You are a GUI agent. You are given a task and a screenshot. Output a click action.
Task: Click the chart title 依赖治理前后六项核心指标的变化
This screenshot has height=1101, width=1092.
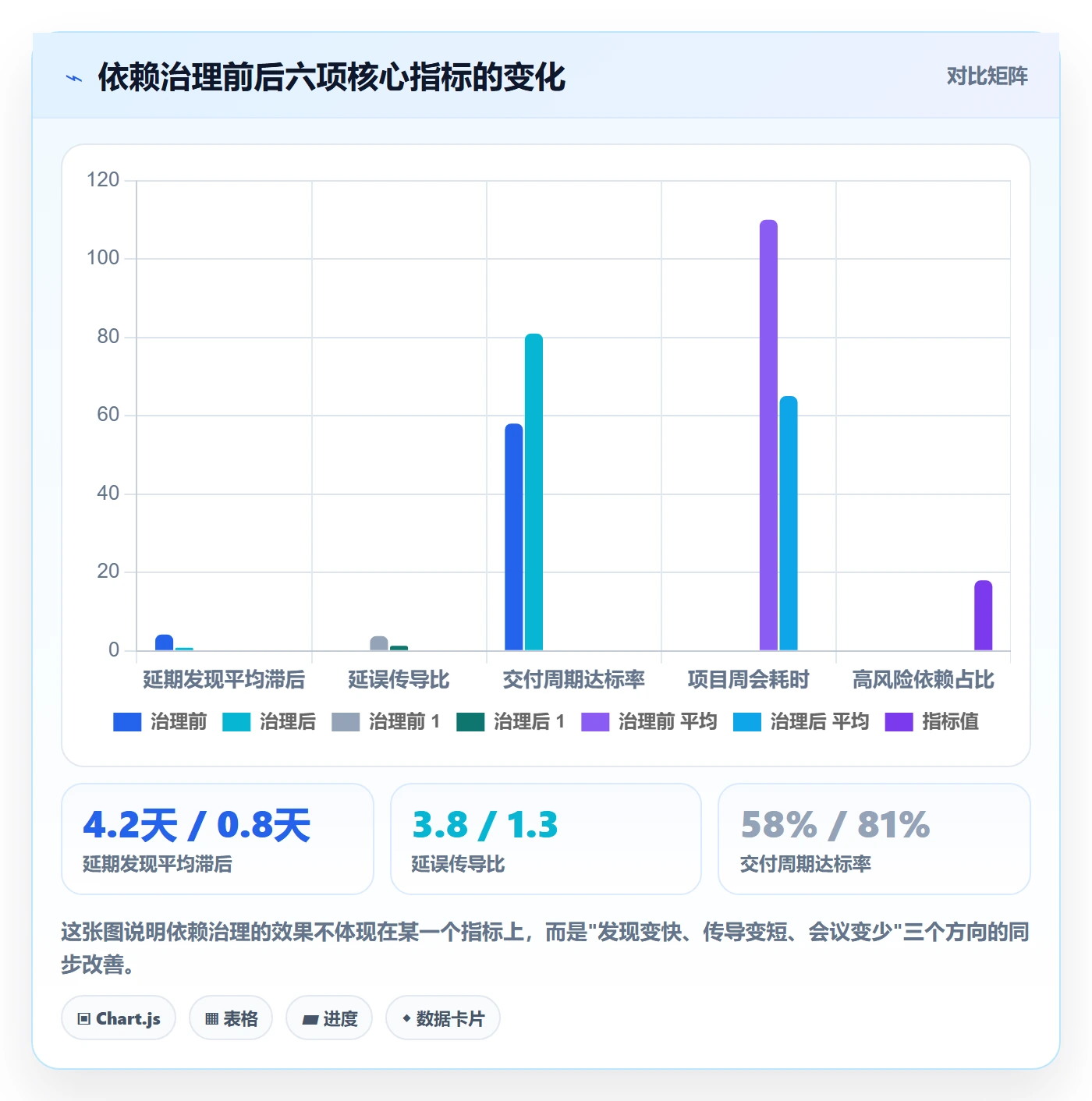tap(331, 77)
